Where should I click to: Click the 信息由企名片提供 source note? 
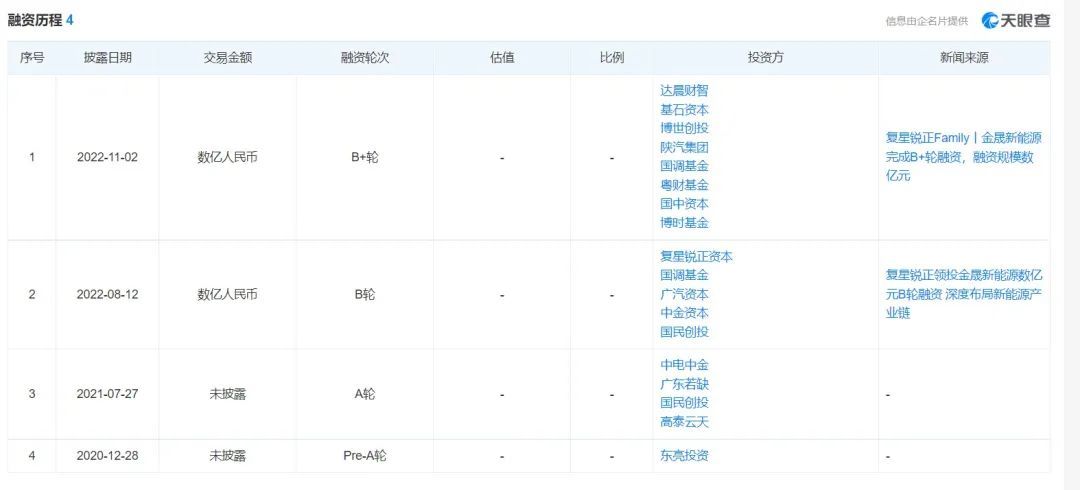pyautogui.click(x=926, y=21)
